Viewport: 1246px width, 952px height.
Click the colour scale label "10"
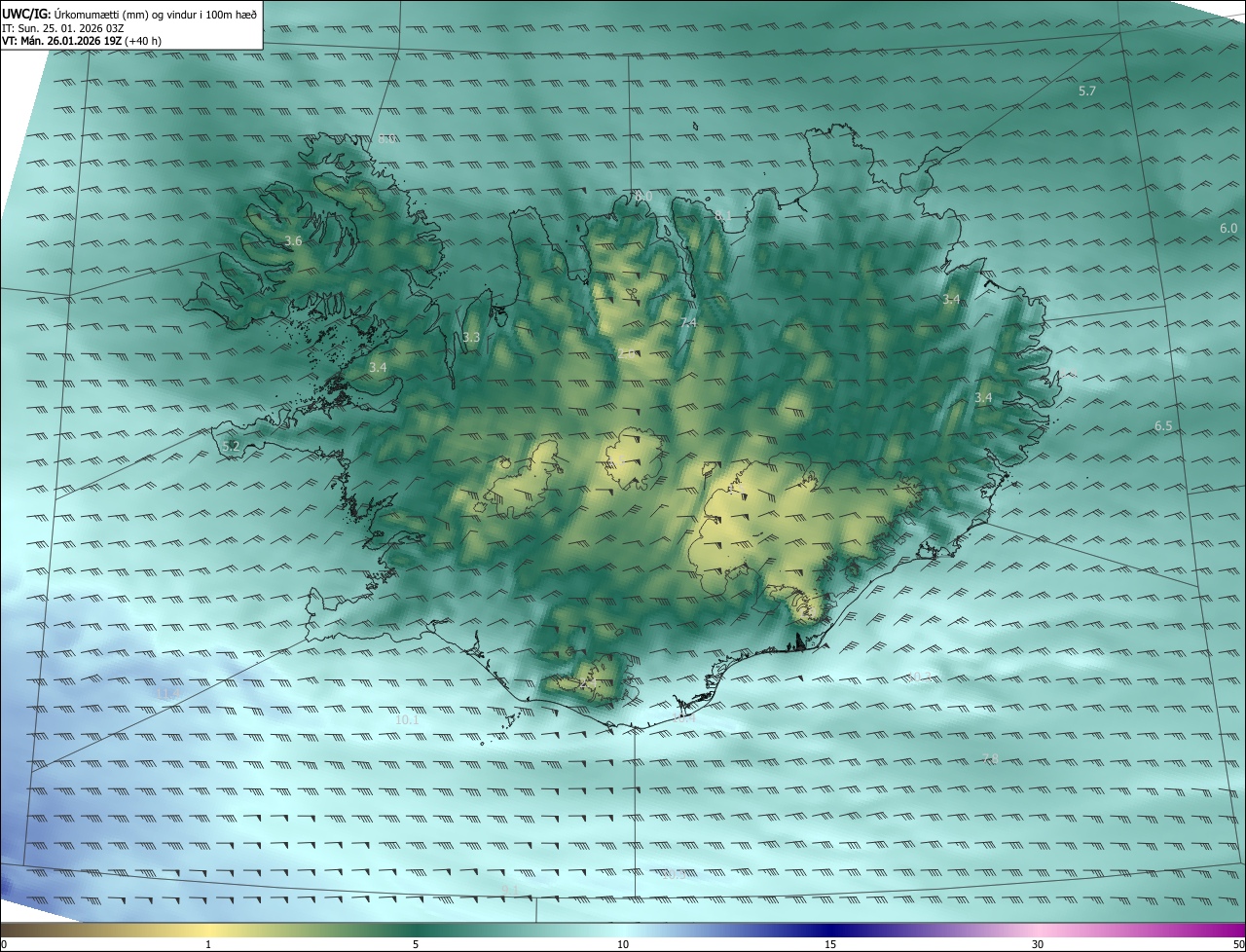tap(623, 945)
